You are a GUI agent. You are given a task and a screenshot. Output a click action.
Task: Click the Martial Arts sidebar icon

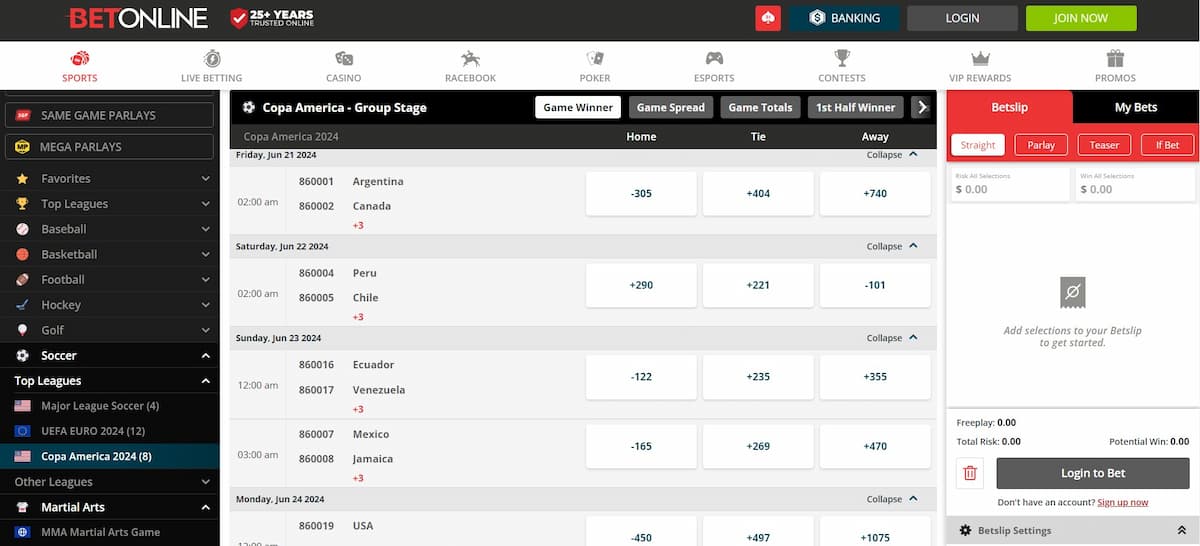(x=22, y=507)
